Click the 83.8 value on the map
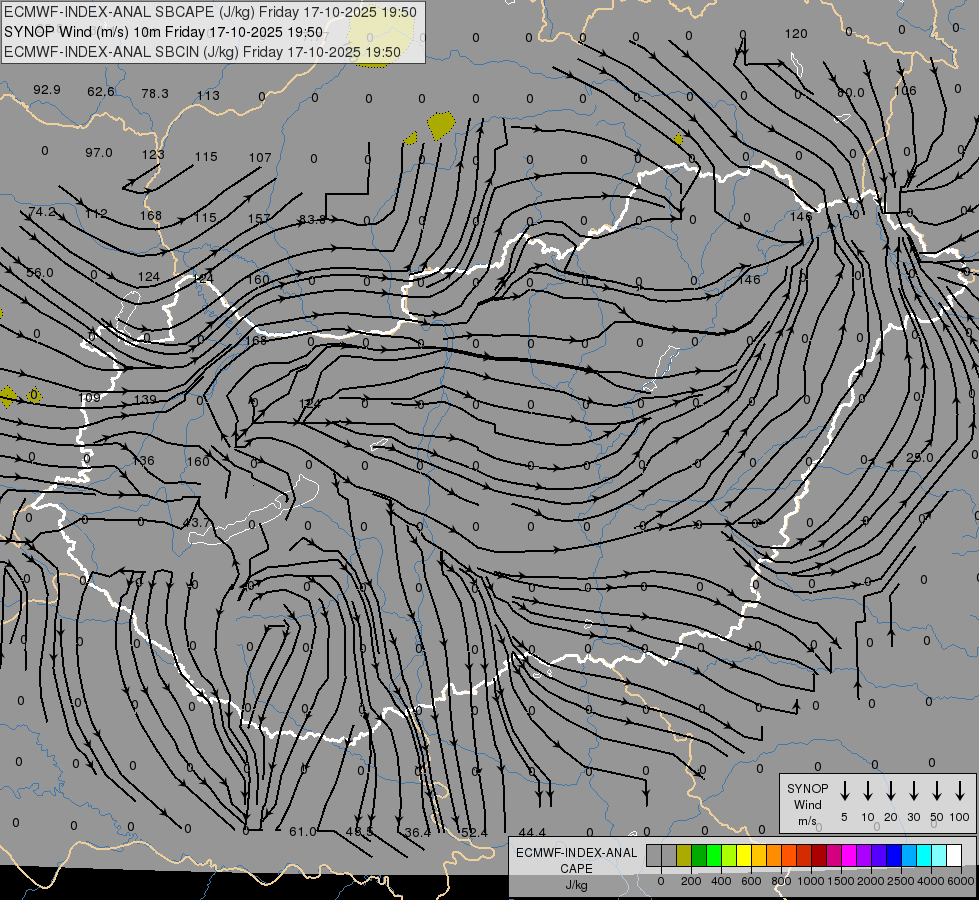 (x=313, y=220)
